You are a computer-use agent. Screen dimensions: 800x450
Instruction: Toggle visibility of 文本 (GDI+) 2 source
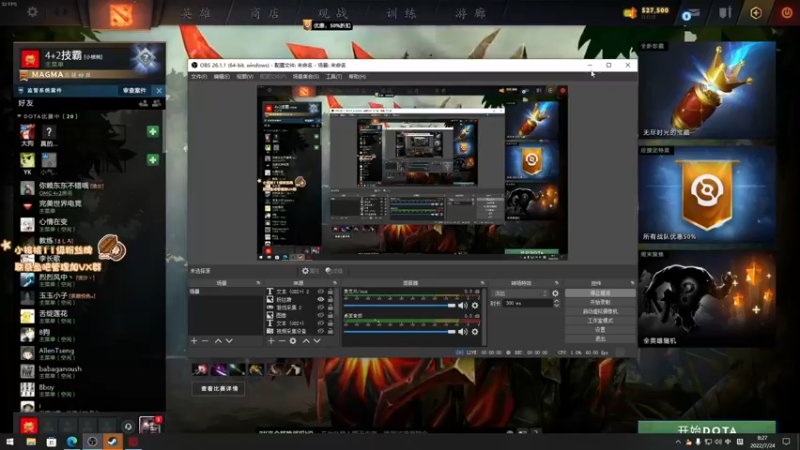tap(320, 291)
